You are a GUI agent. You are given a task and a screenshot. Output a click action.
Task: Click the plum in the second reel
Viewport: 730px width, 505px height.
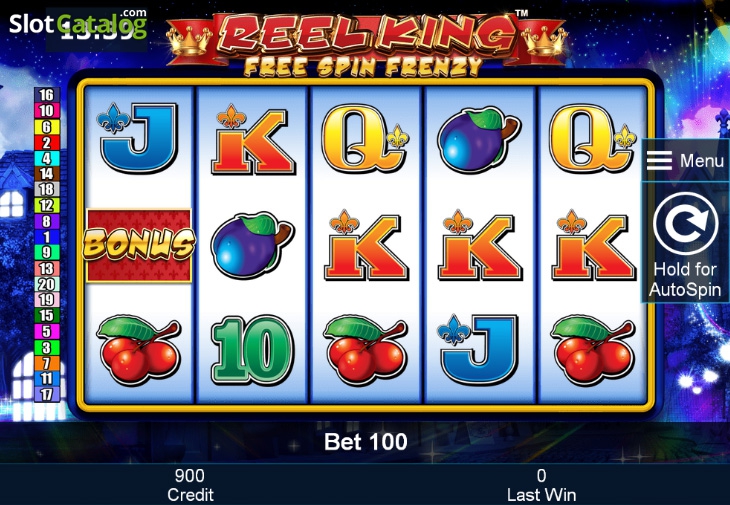(x=251, y=244)
